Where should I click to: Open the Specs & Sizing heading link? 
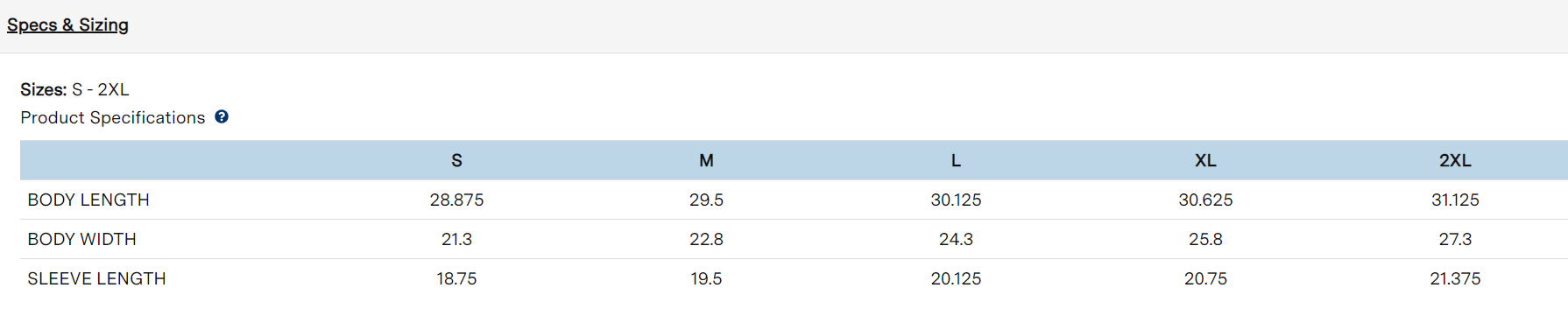pos(67,25)
